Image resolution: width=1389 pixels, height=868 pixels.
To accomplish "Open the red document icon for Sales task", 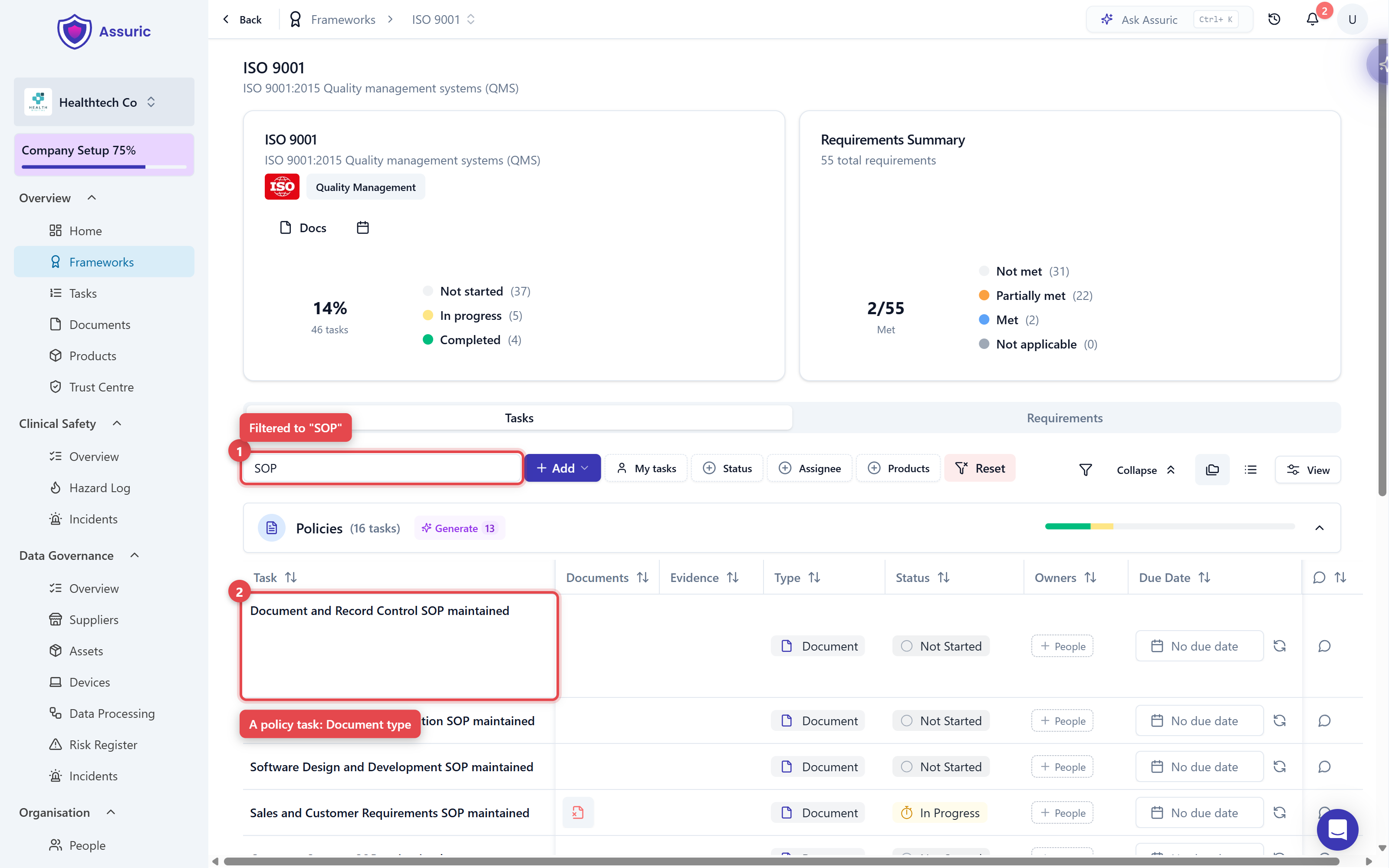I will click(x=578, y=812).
